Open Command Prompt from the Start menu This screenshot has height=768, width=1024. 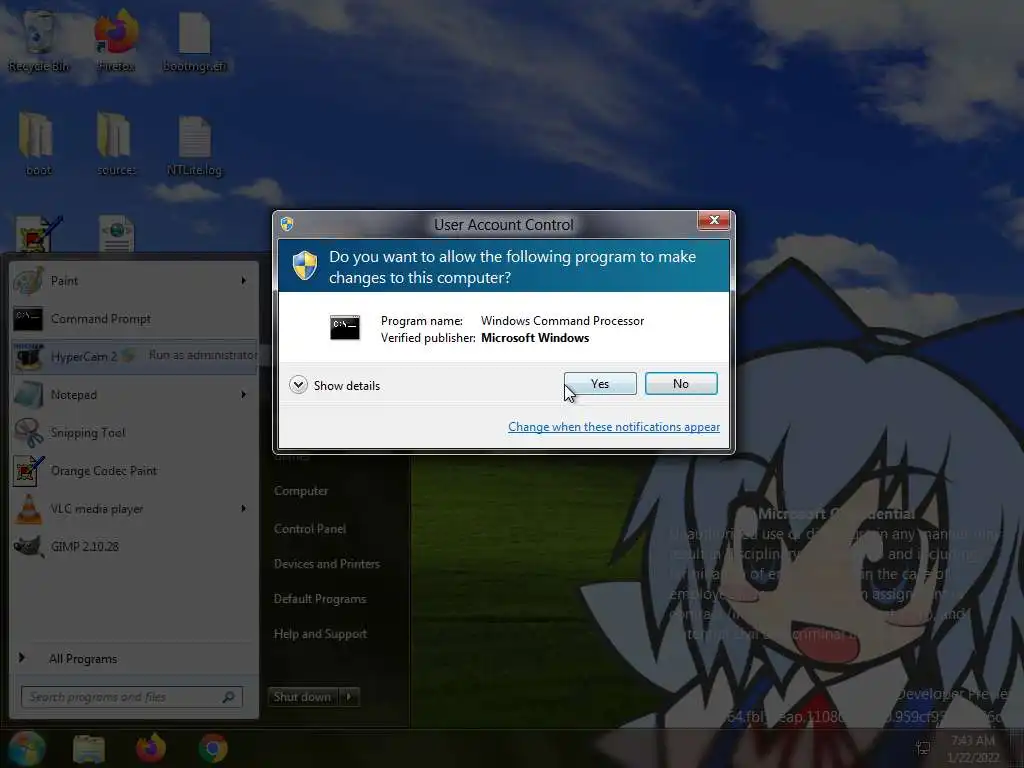click(135, 319)
